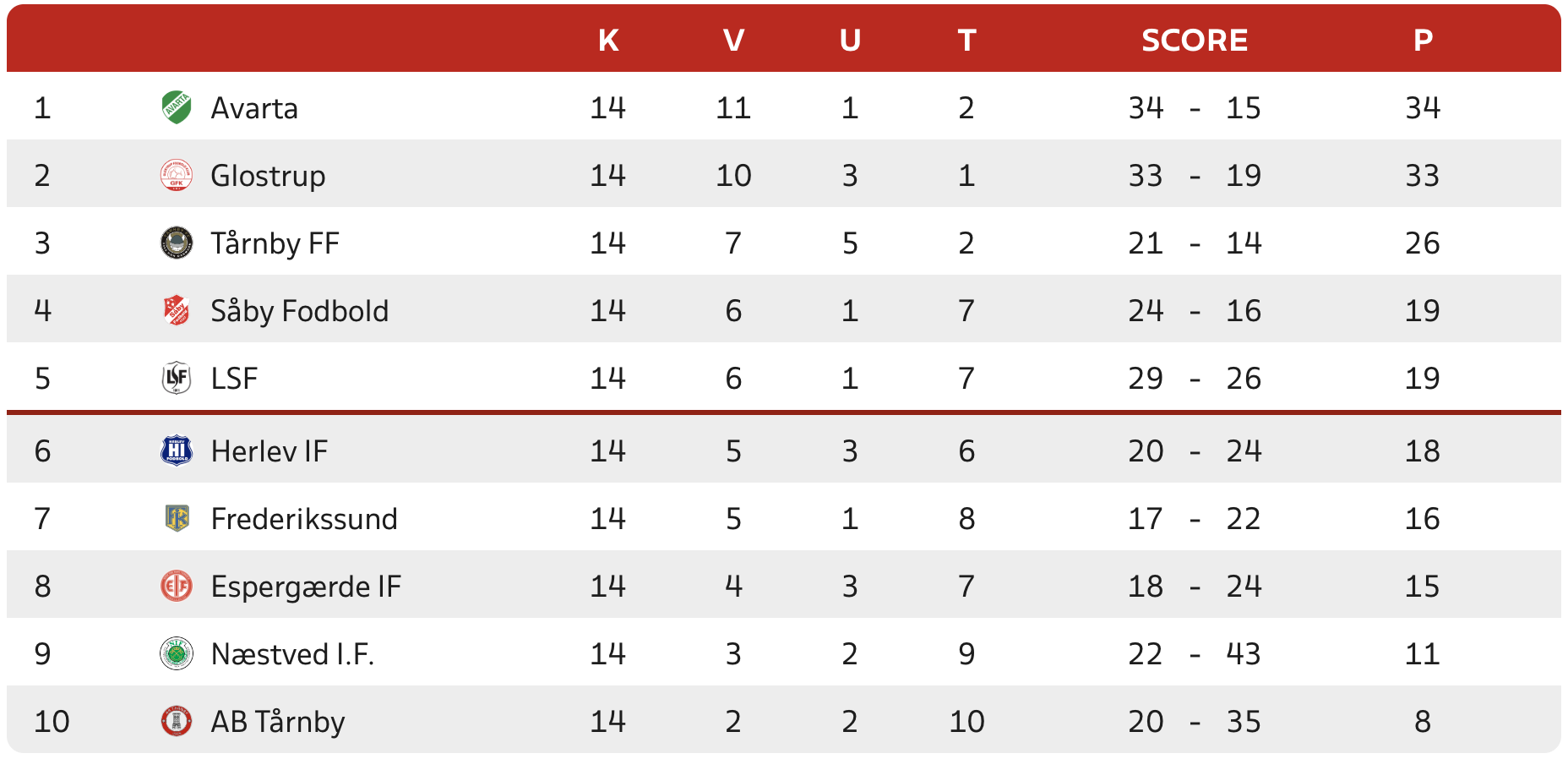The width and height of the screenshot is (1568, 759).
Task: Click the Frederikssund club logo
Action: (x=177, y=518)
